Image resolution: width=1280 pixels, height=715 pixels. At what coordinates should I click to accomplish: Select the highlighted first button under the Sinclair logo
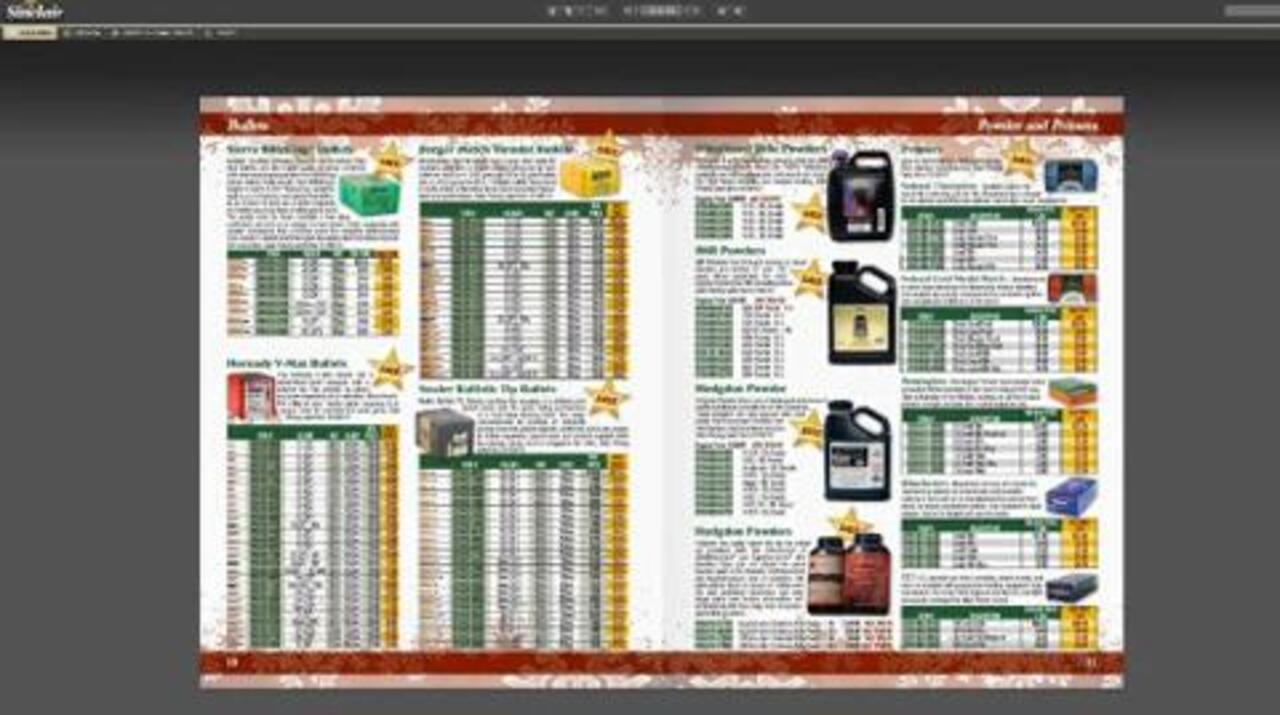[30, 33]
